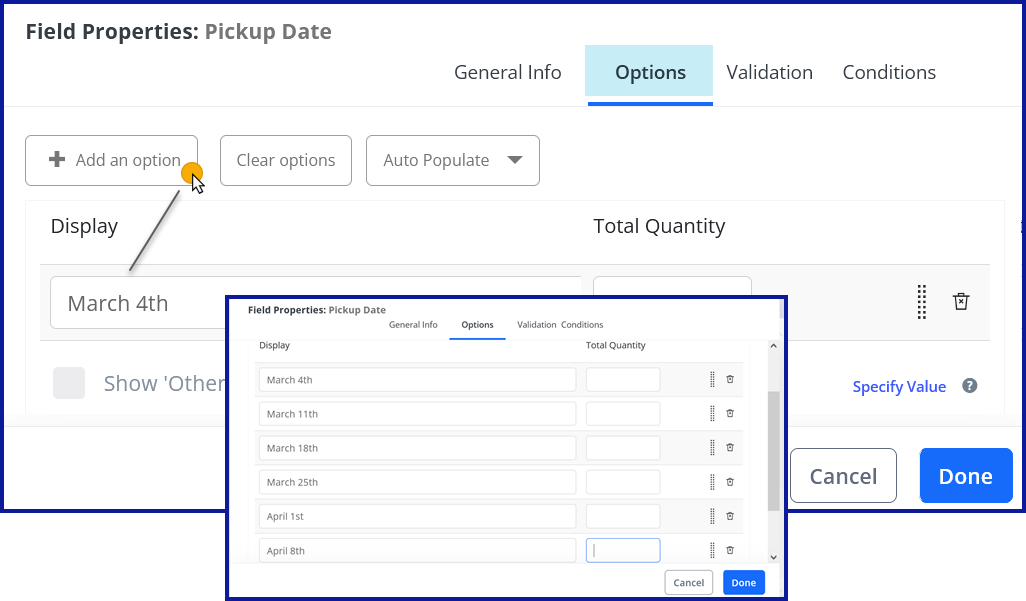
Task: Remove the March 18th option via trash icon
Action: coord(730,447)
